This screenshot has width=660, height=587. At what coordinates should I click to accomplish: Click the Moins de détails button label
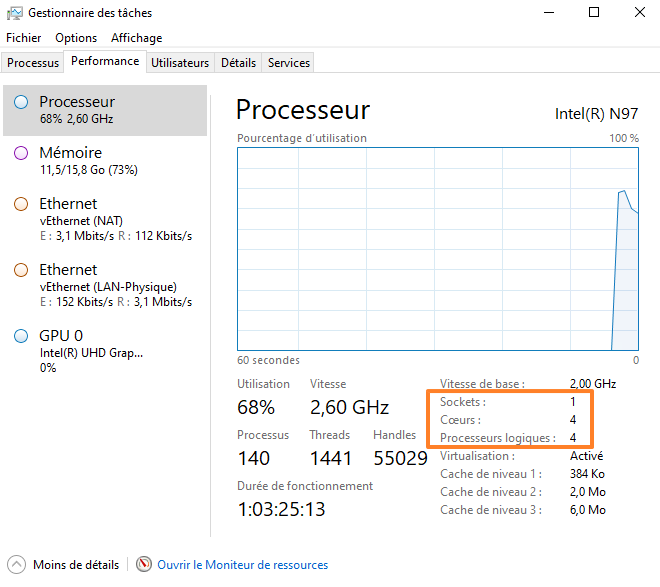75,565
